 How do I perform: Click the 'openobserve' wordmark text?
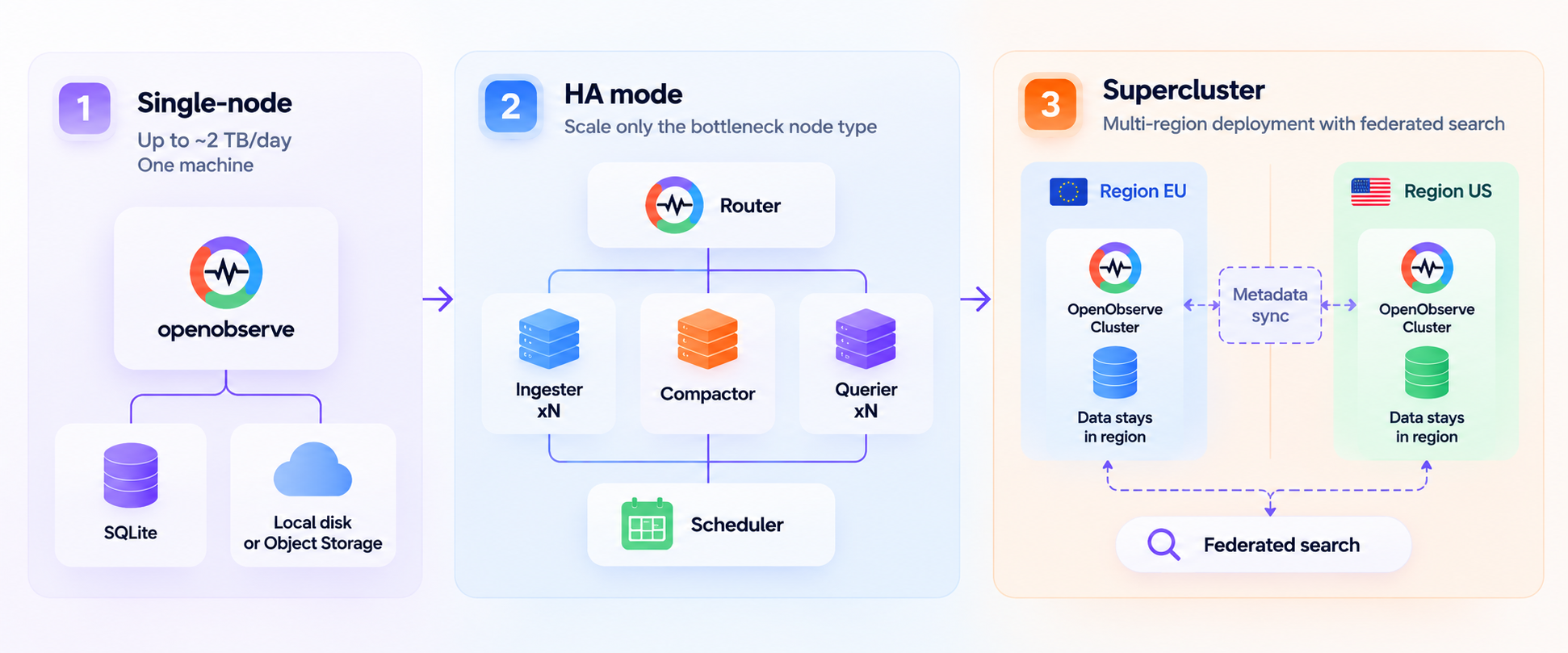tap(226, 330)
